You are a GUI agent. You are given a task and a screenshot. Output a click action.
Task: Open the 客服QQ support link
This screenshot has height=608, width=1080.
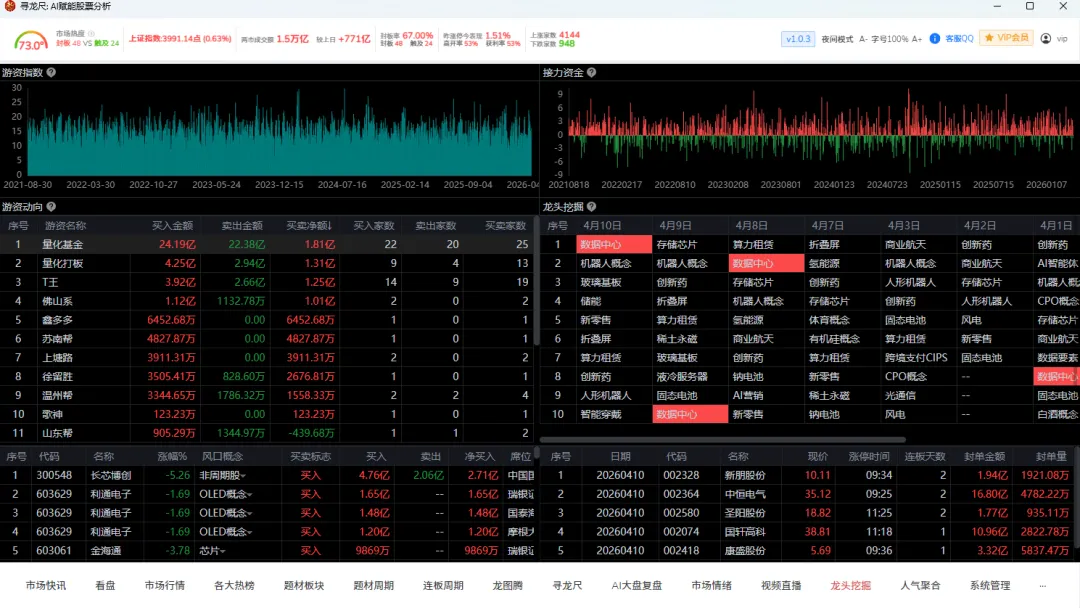[959, 39]
